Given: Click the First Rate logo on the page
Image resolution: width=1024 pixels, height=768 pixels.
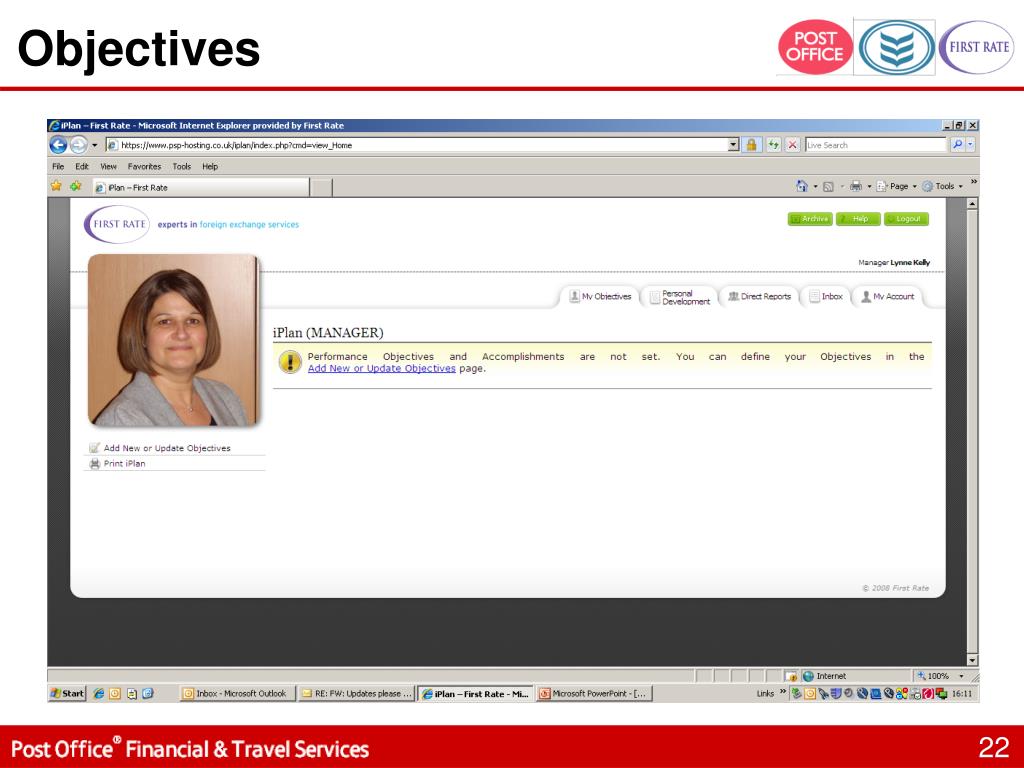Looking at the screenshot, I should pyautogui.click(x=118, y=224).
